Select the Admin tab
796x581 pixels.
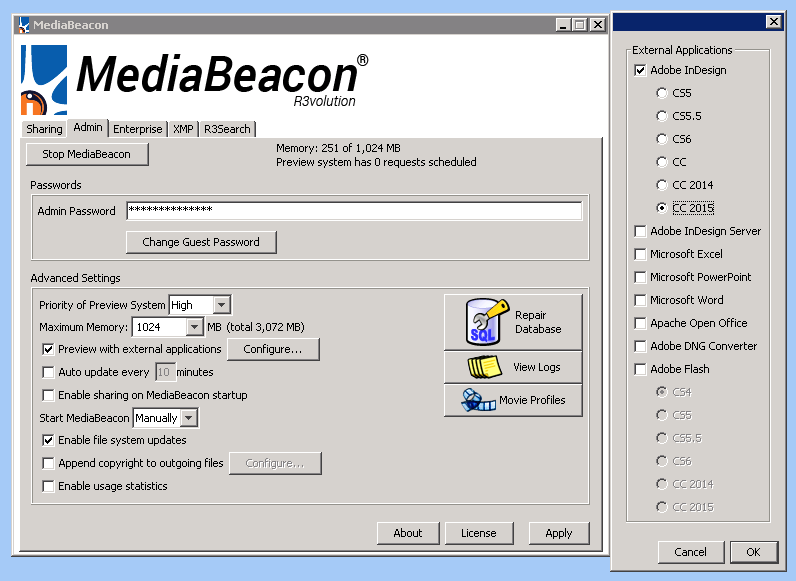click(x=88, y=127)
